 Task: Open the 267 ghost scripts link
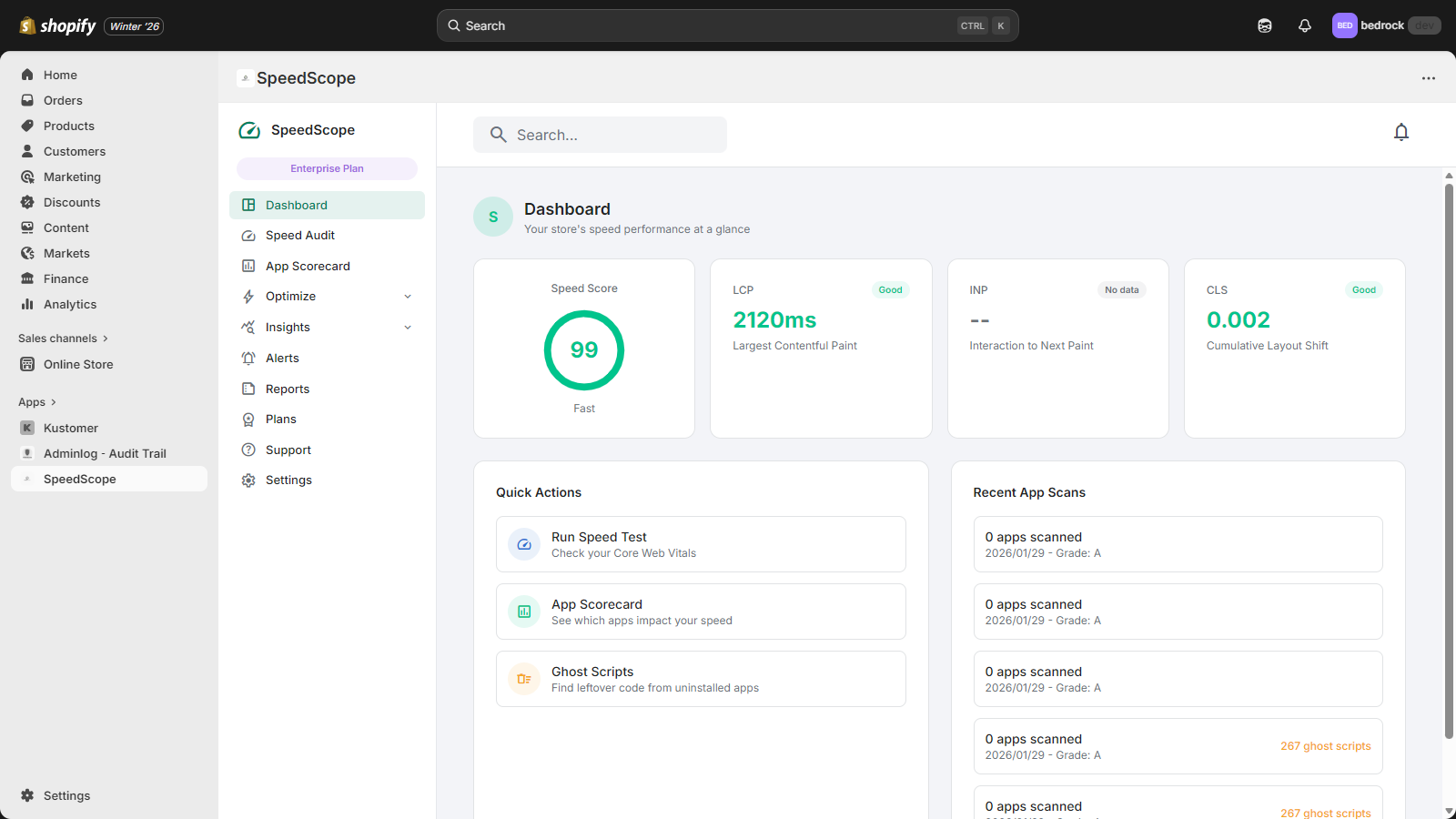click(x=1325, y=746)
